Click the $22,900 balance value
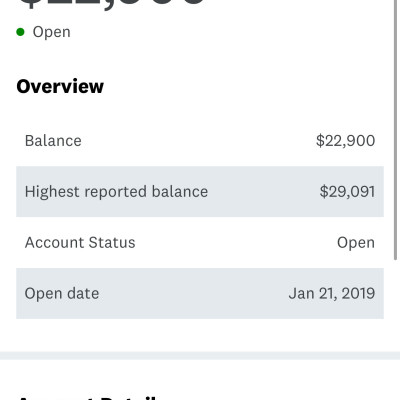Image resolution: width=400 pixels, height=400 pixels. (346, 141)
